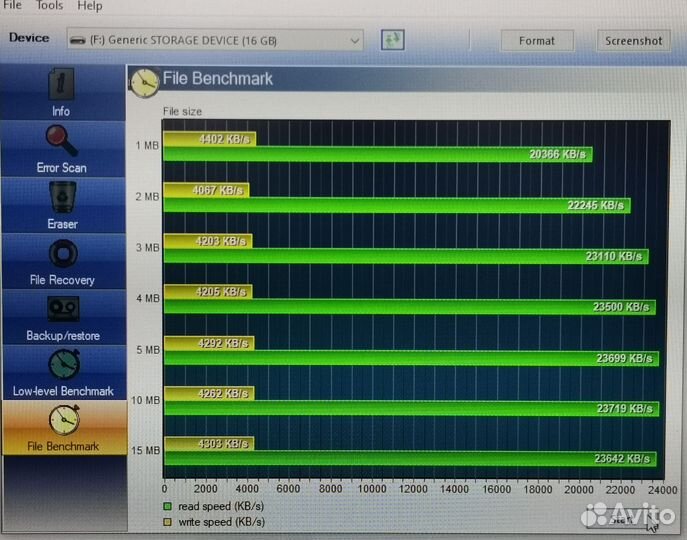Open the File menu
The height and width of the screenshot is (540, 687).
(13, 6)
